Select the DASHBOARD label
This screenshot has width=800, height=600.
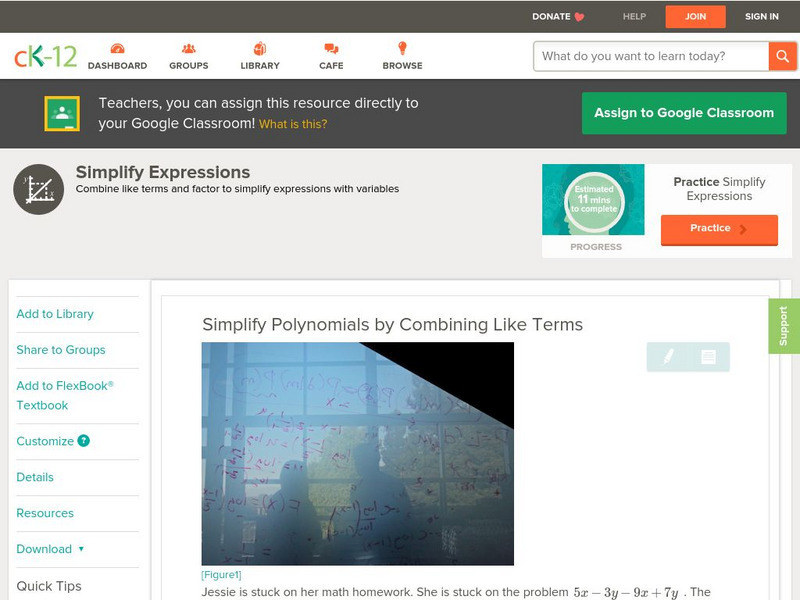tap(117, 66)
